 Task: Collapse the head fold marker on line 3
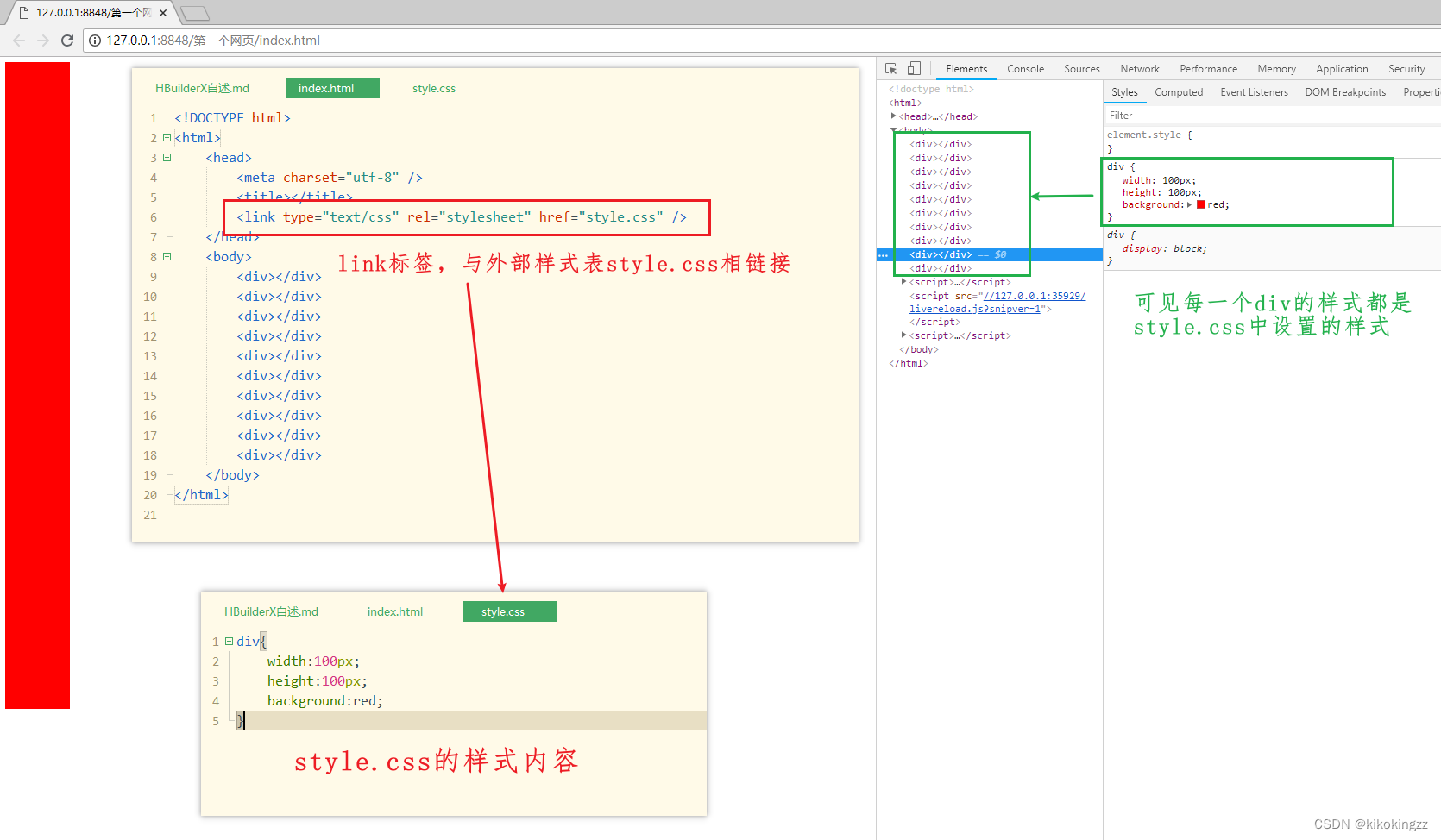coord(167,158)
